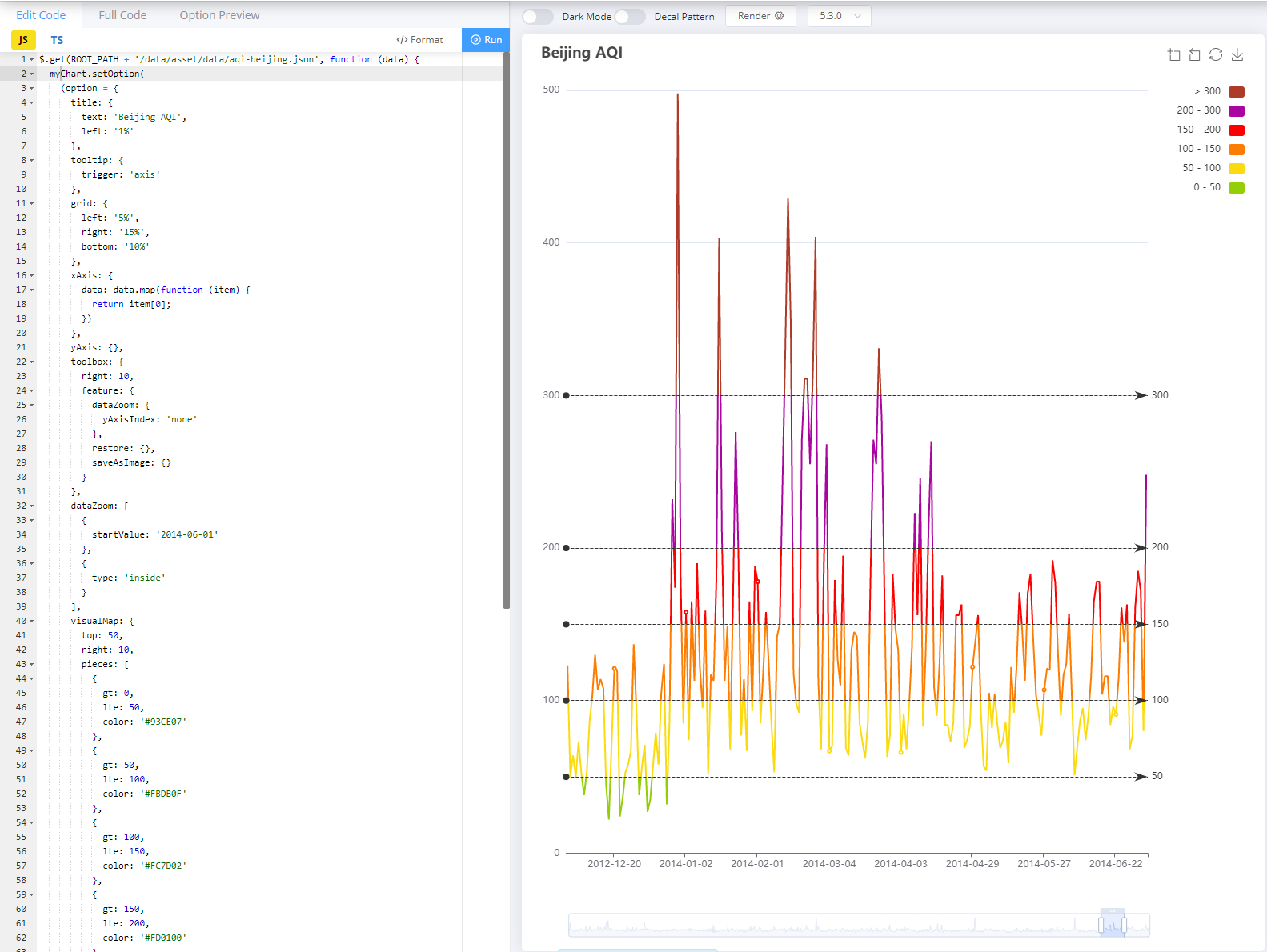Image resolution: width=1267 pixels, height=952 pixels.
Task: Click the > 300 legend color swatch
Action: point(1237,91)
